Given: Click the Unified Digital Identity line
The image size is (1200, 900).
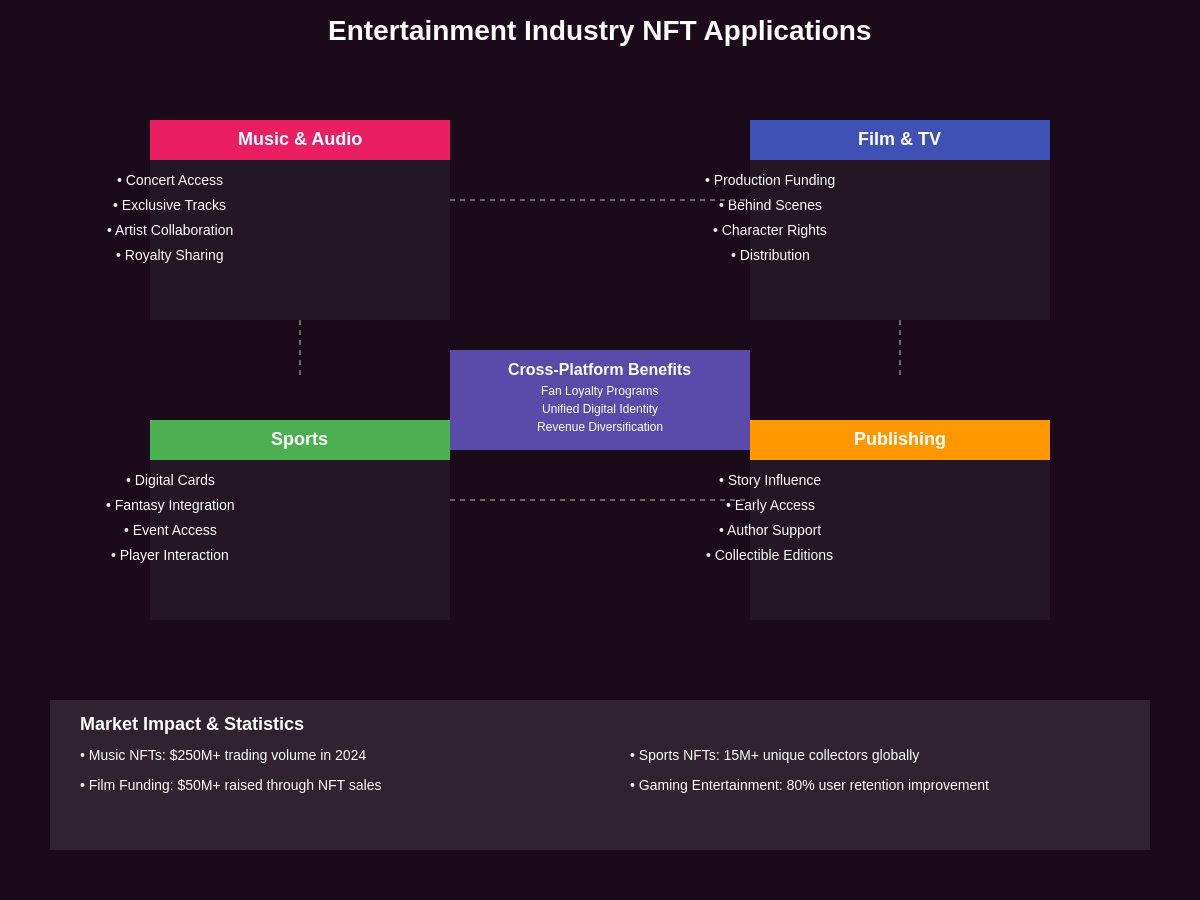Looking at the screenshot, I should pyautogui.click(x=600, y=409).
